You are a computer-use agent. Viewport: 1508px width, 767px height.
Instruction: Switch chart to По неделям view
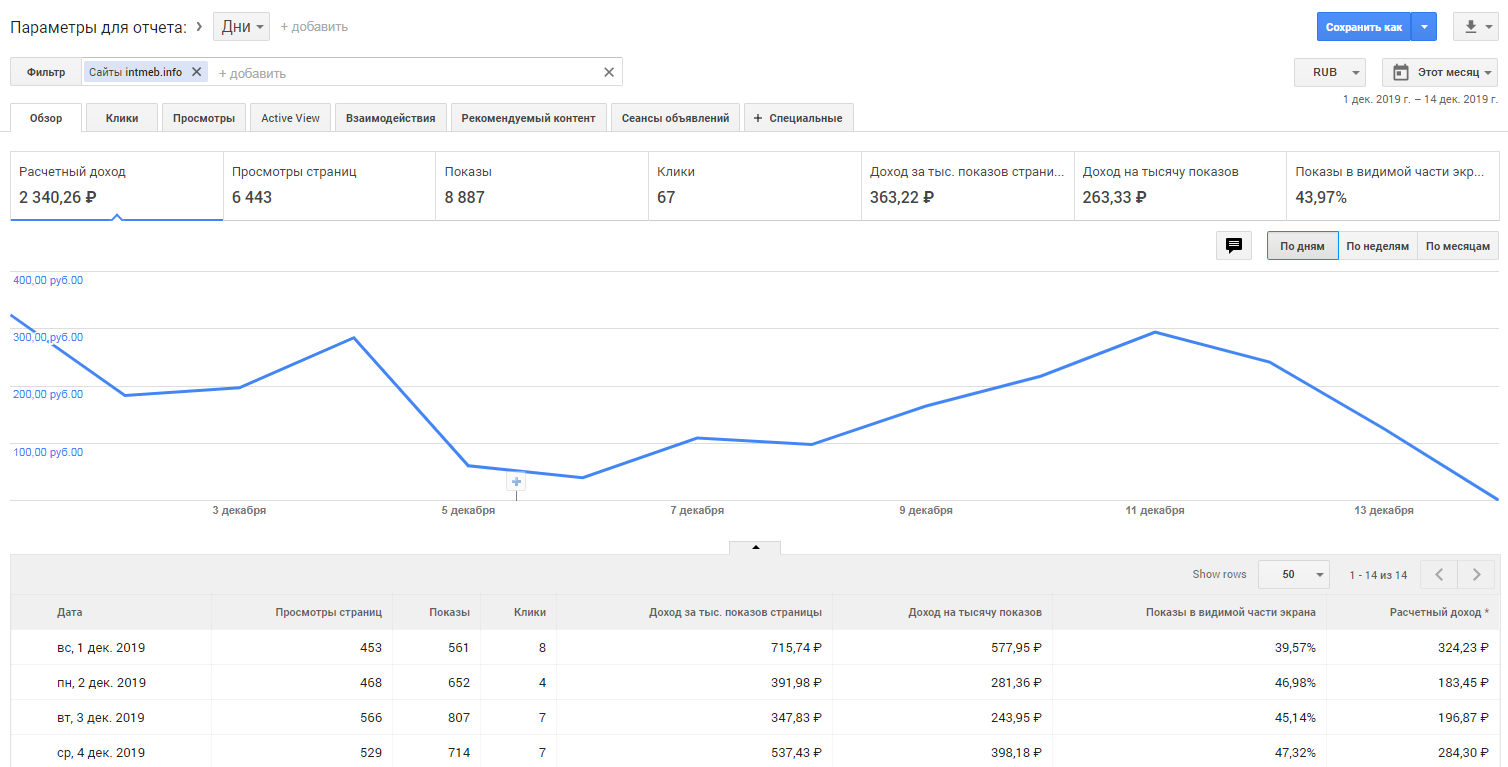[x=1377, y=246]
